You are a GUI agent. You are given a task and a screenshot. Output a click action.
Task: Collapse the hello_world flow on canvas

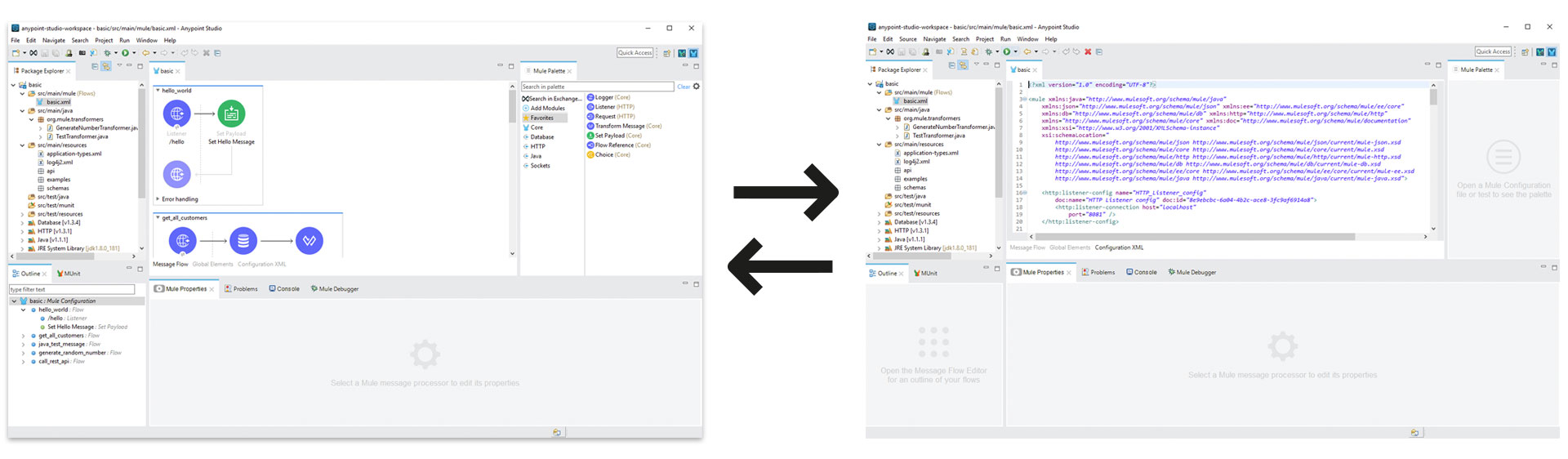point(158,91)
